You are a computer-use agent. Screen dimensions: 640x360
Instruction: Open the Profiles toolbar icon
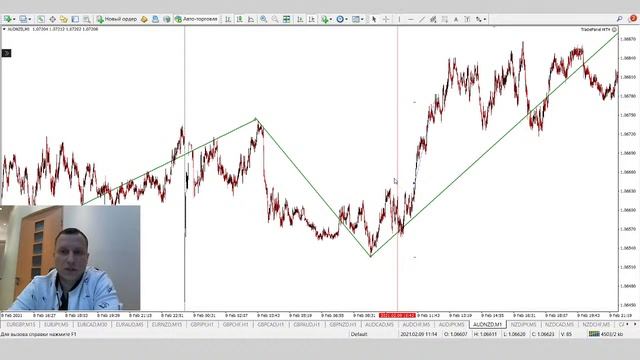point(23,19)
